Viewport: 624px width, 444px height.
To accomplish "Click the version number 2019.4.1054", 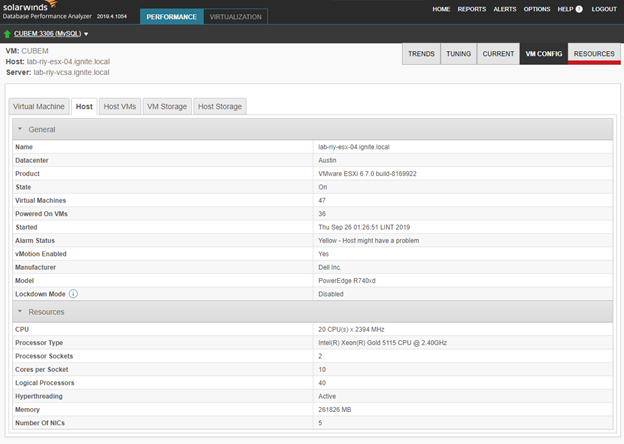I will click(x=112, y=16).
